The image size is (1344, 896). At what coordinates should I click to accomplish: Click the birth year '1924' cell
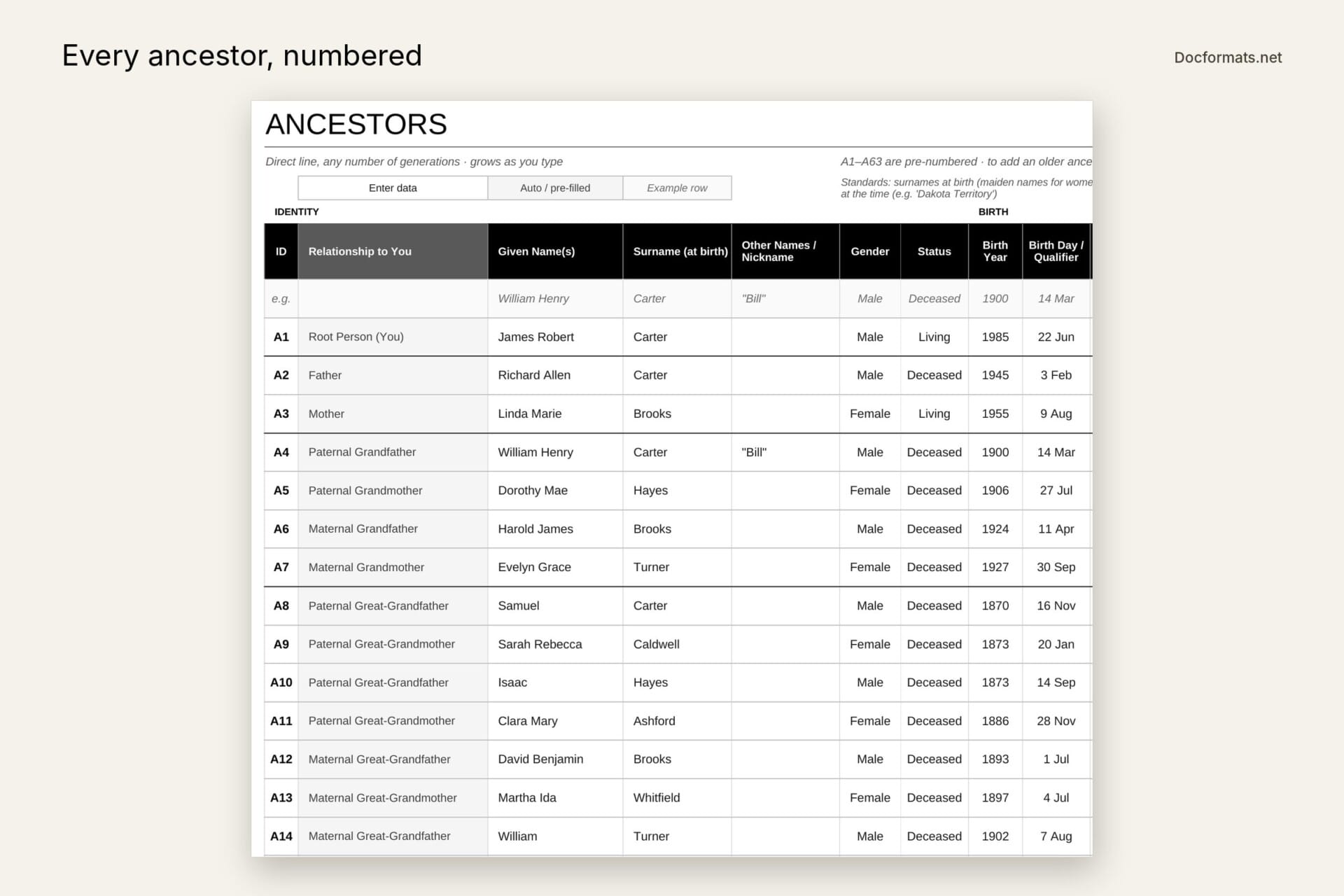pos(995,529)
